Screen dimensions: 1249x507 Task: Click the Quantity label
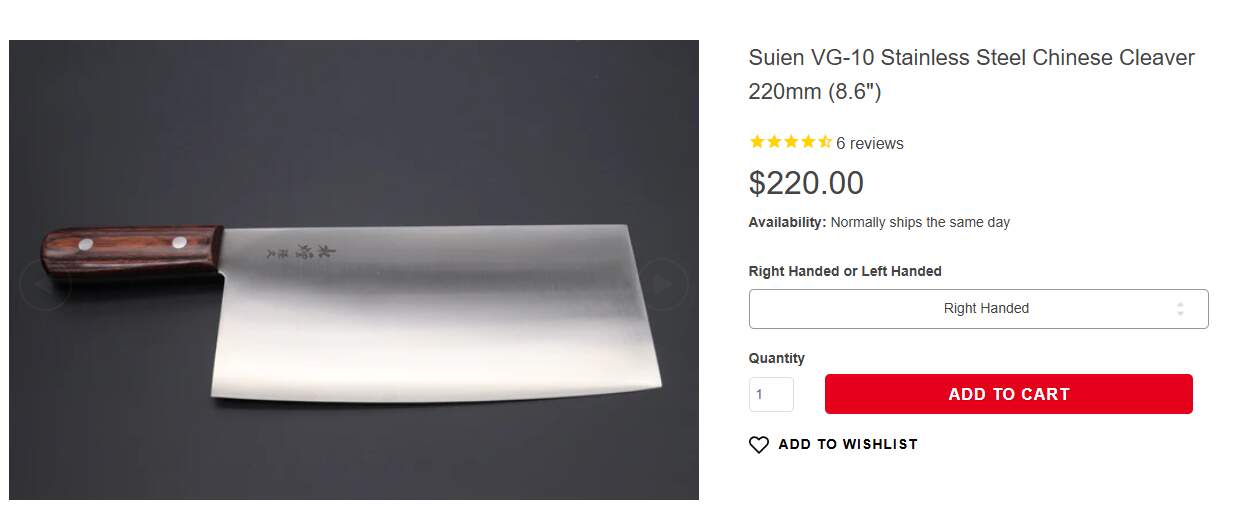[x=776, y=358]
